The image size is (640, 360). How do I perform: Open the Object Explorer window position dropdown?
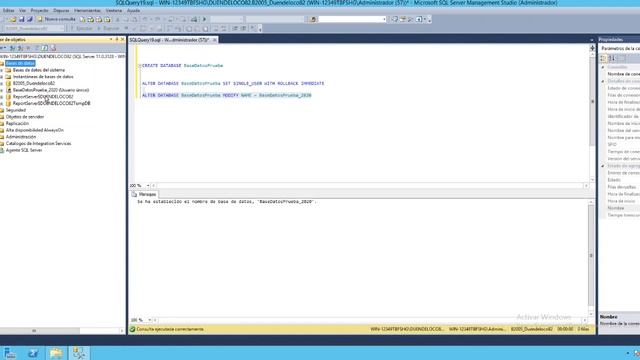[x=111, y=40]
